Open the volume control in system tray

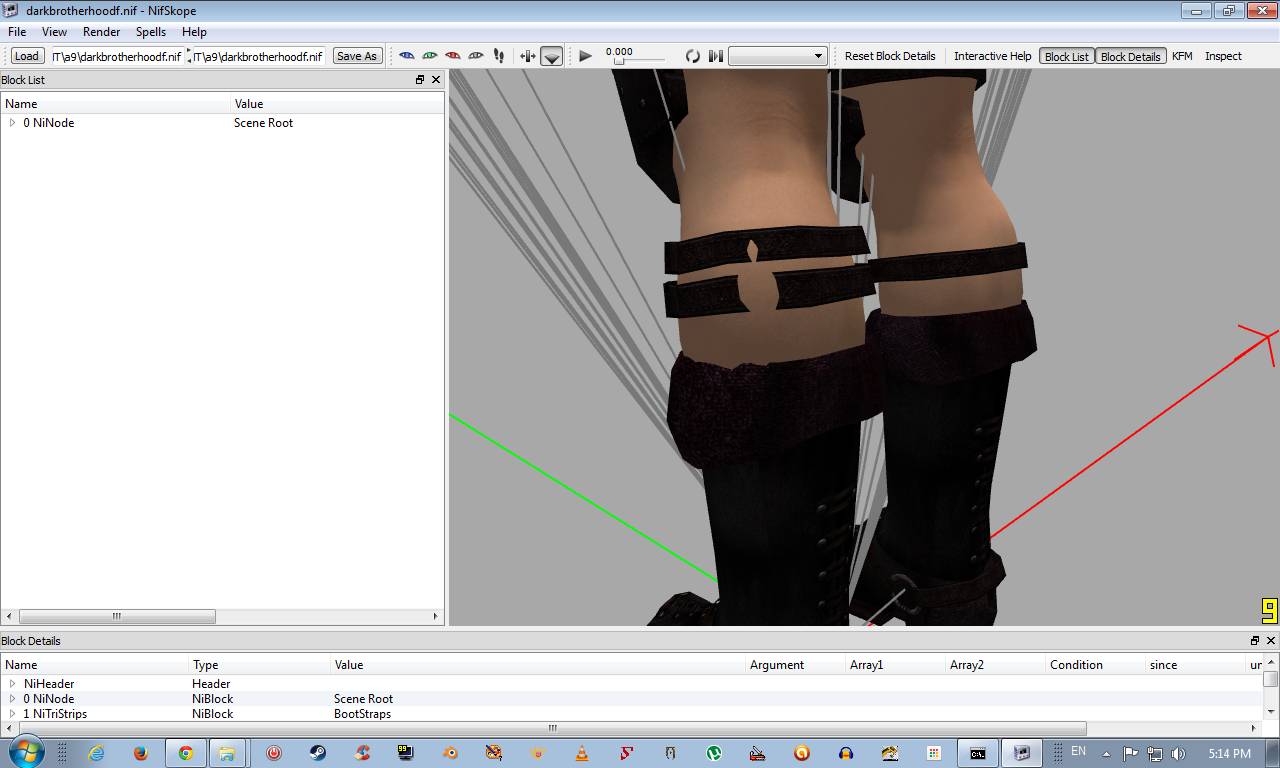(1178, 754)
